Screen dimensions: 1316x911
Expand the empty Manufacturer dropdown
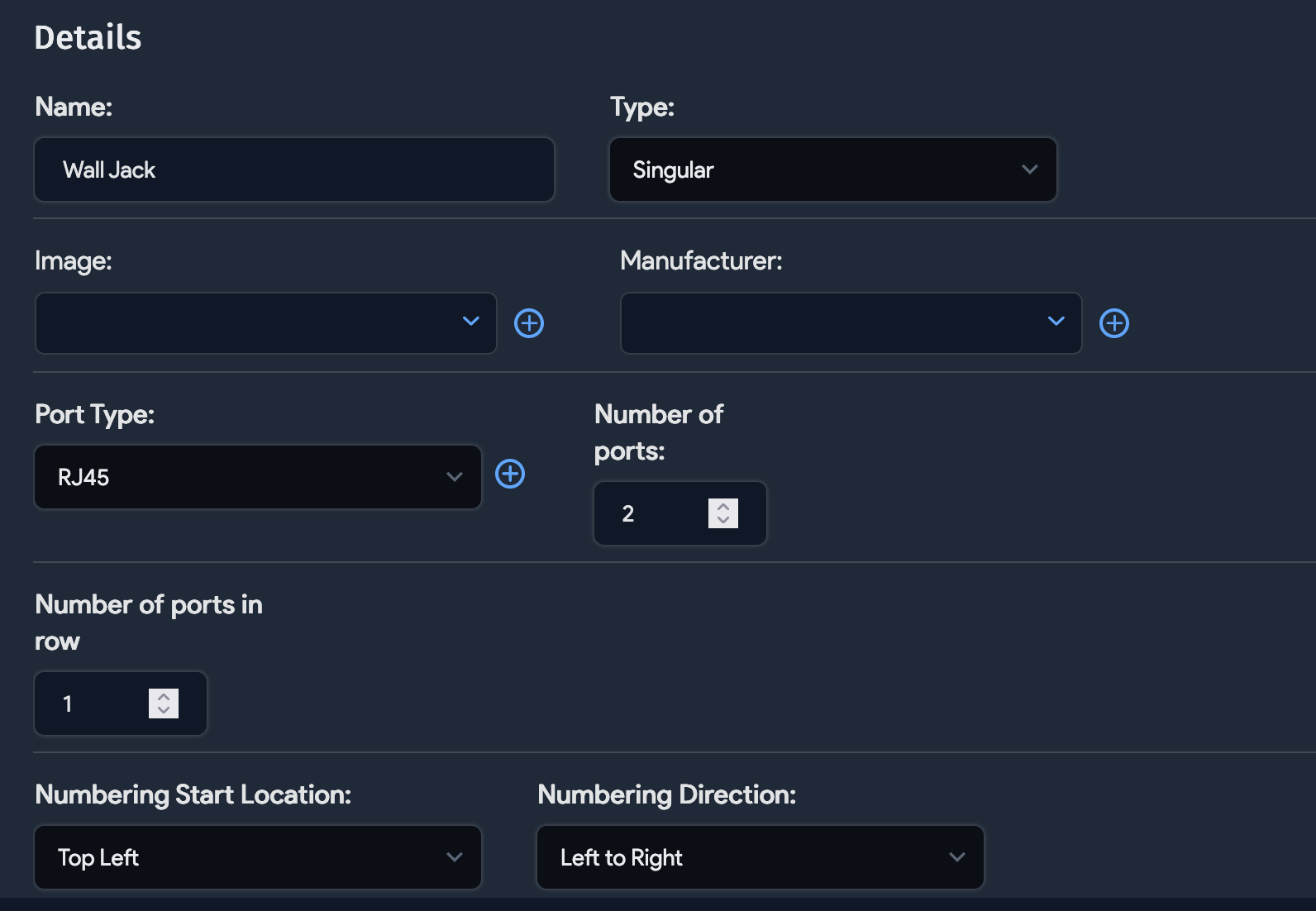(x=851, y=323)
